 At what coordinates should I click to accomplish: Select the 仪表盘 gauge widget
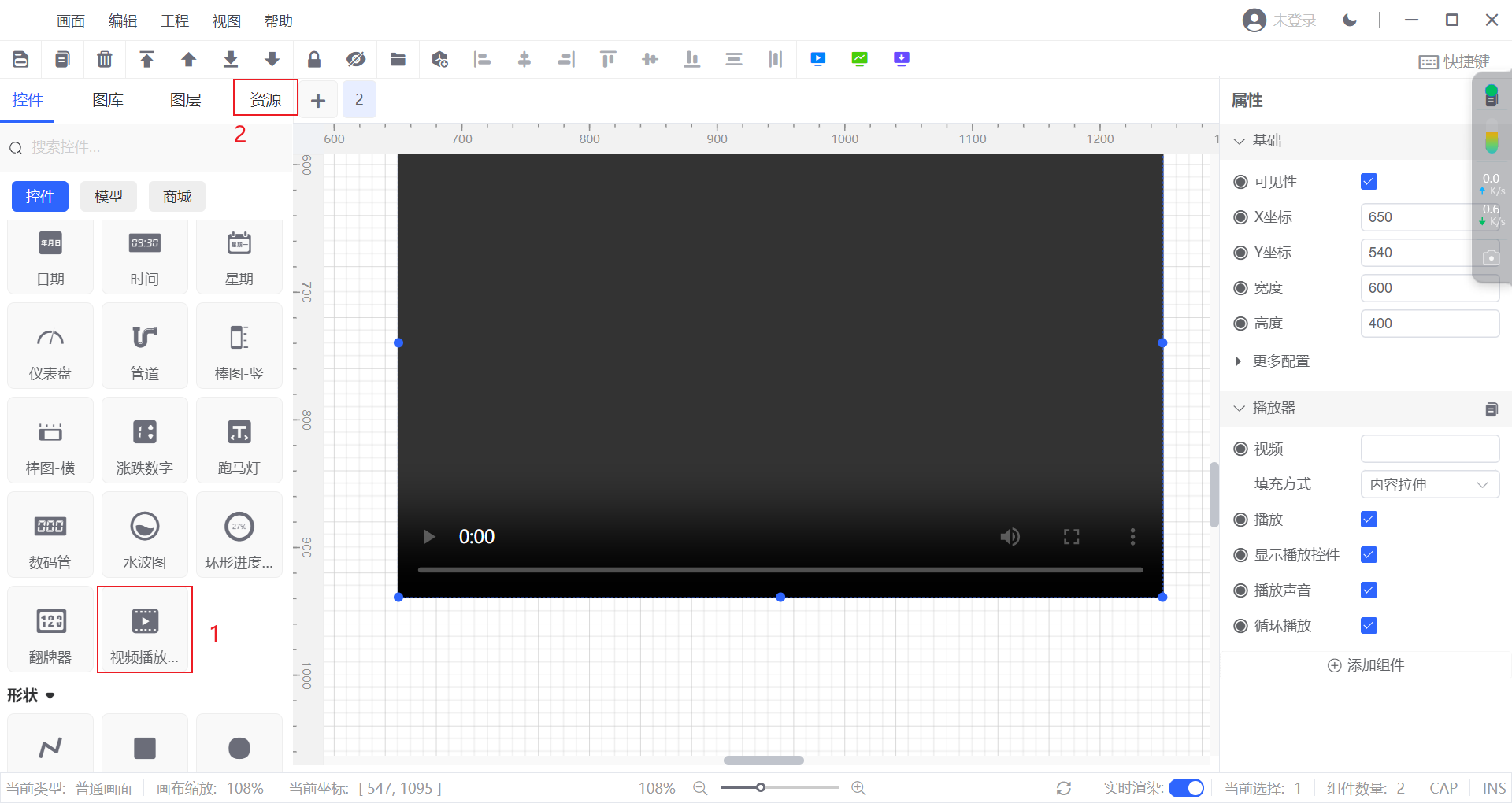point(50,346)
